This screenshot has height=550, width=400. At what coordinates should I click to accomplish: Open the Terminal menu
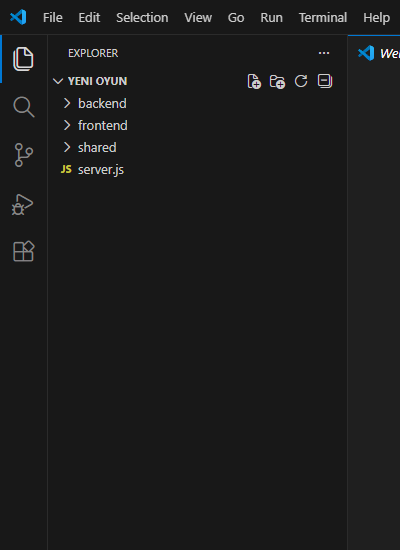323,18
